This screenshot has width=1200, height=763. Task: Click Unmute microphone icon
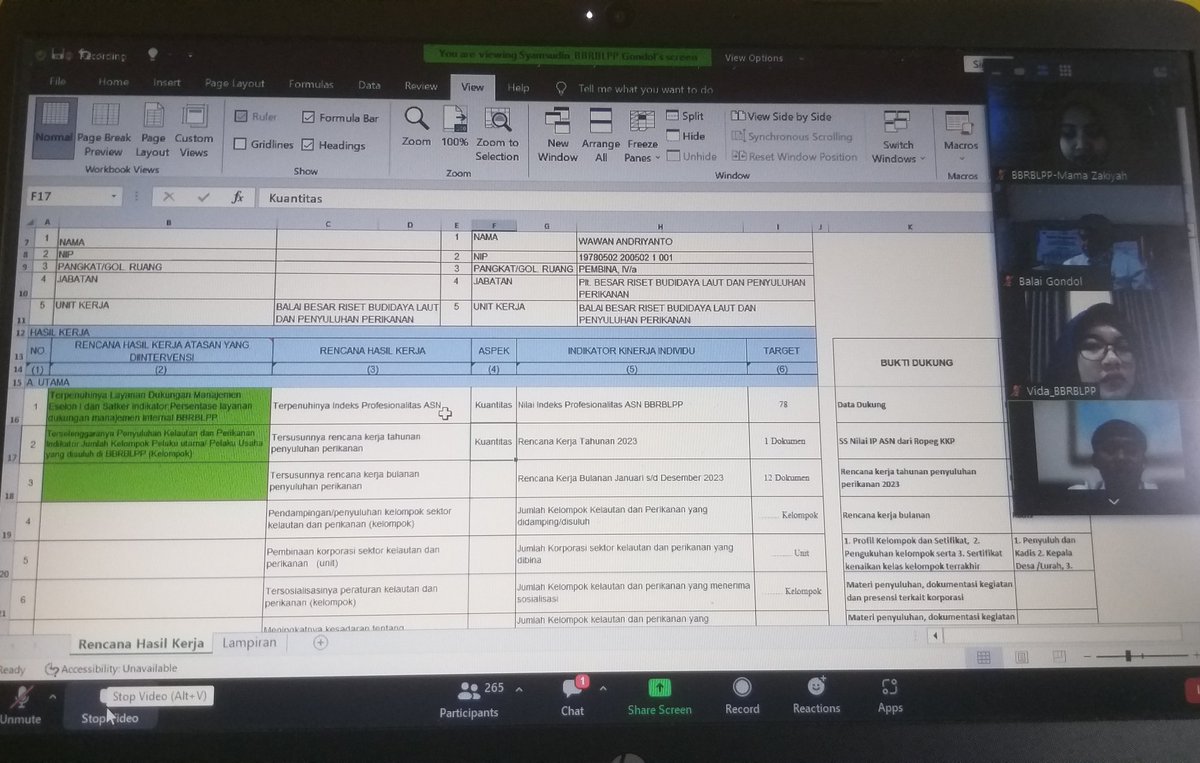tap(20, 705)
